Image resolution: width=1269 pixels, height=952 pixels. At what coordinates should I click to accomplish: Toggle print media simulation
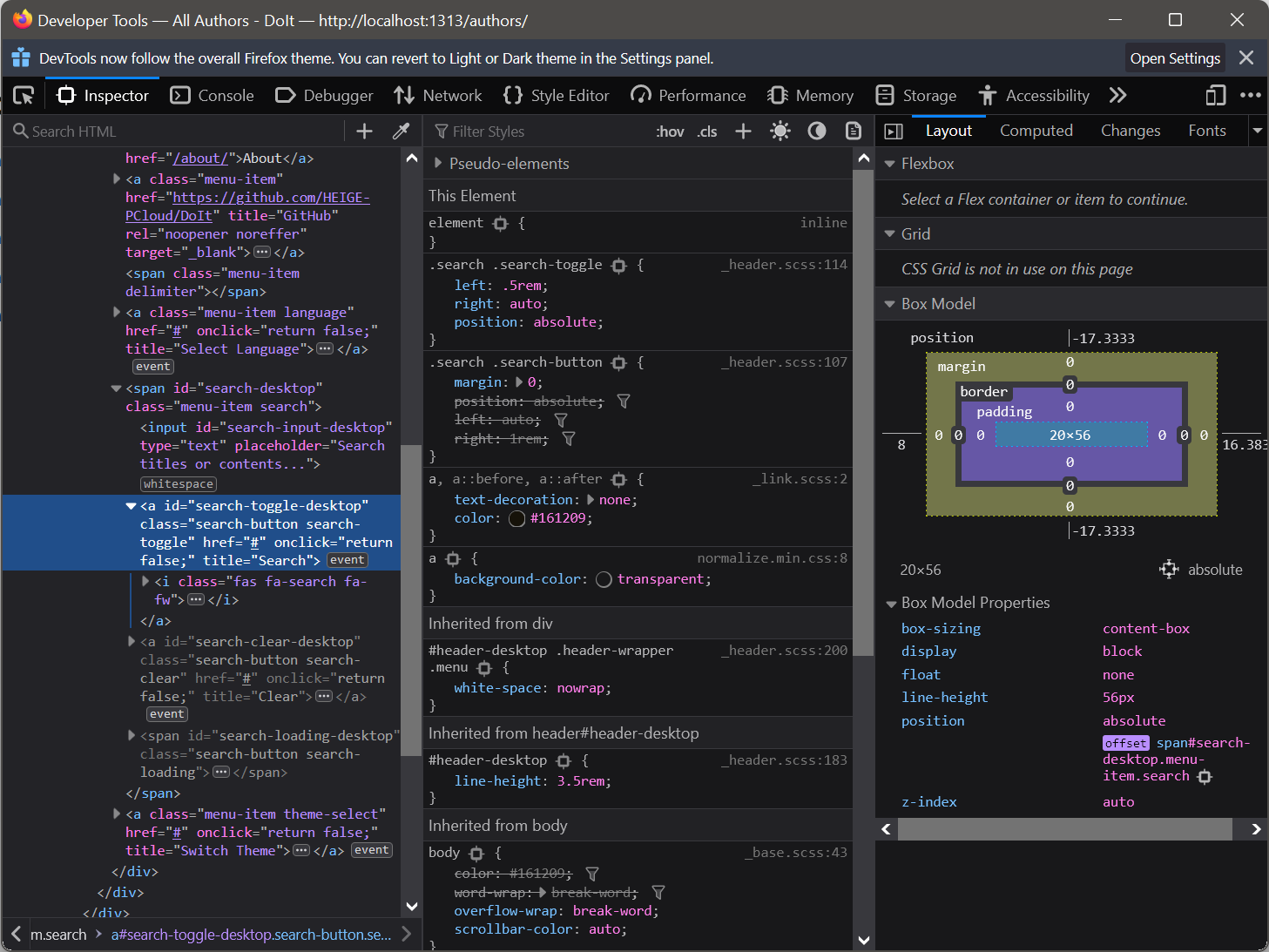[x=854, y=132]
